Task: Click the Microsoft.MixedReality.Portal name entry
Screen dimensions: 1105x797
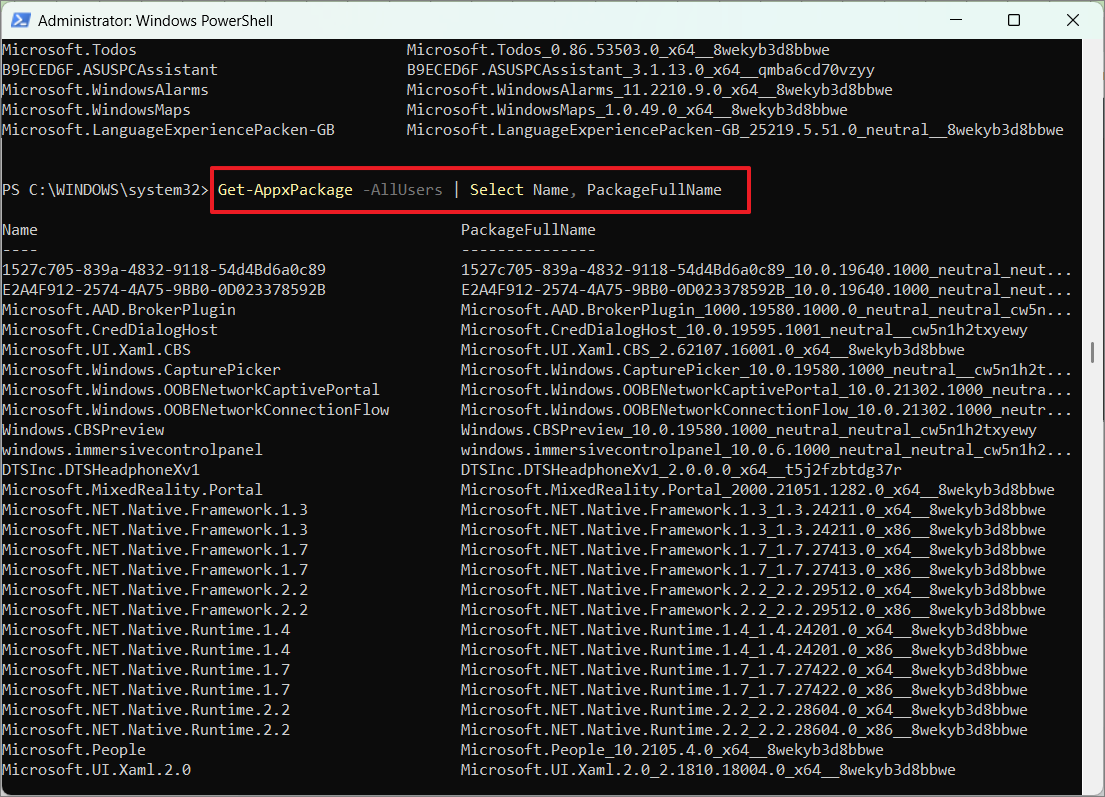Action: click(132, 490)
